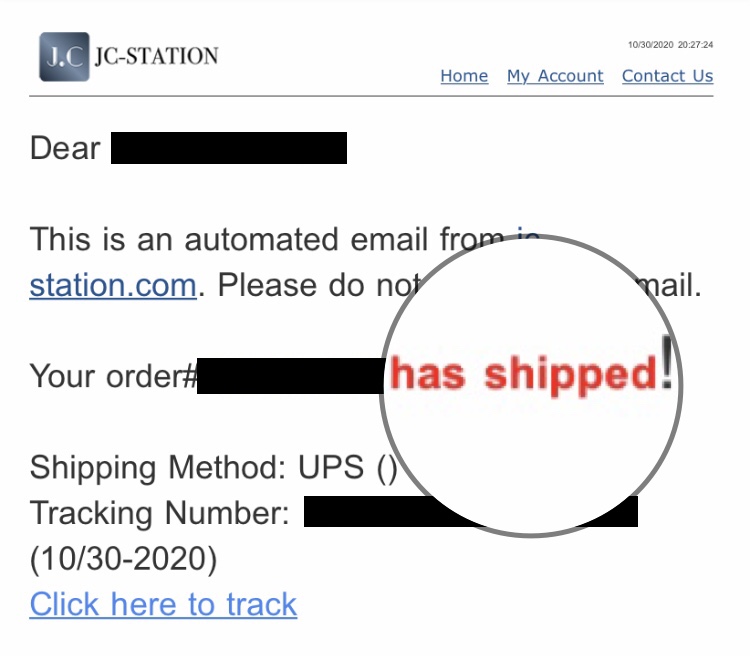This screenshot has width=750, height=656.
Task: Click the blacked-out tracking number bar
Action: [471, 511]
